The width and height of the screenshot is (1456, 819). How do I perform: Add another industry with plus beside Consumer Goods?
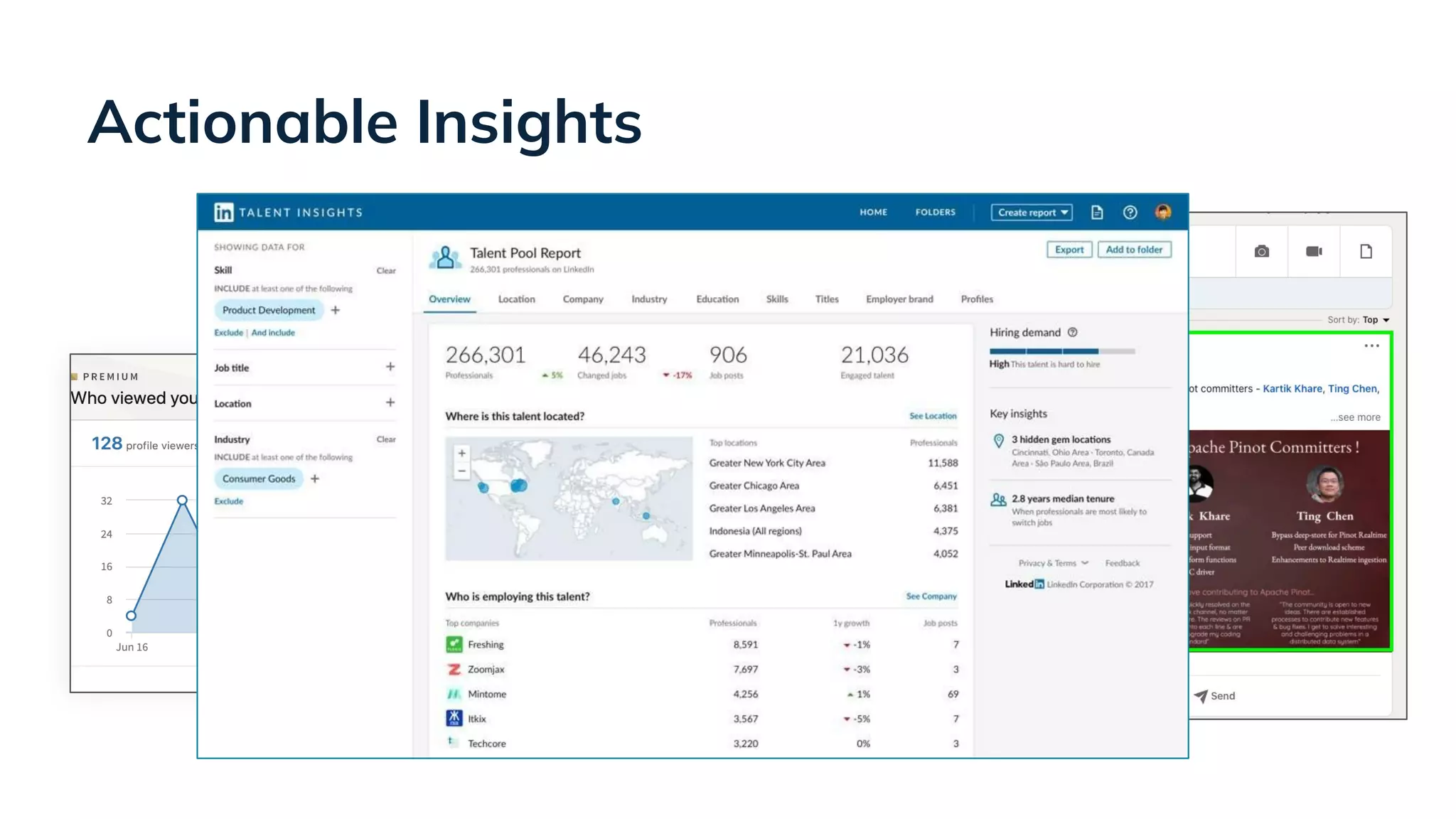click(x=315, y=478)
